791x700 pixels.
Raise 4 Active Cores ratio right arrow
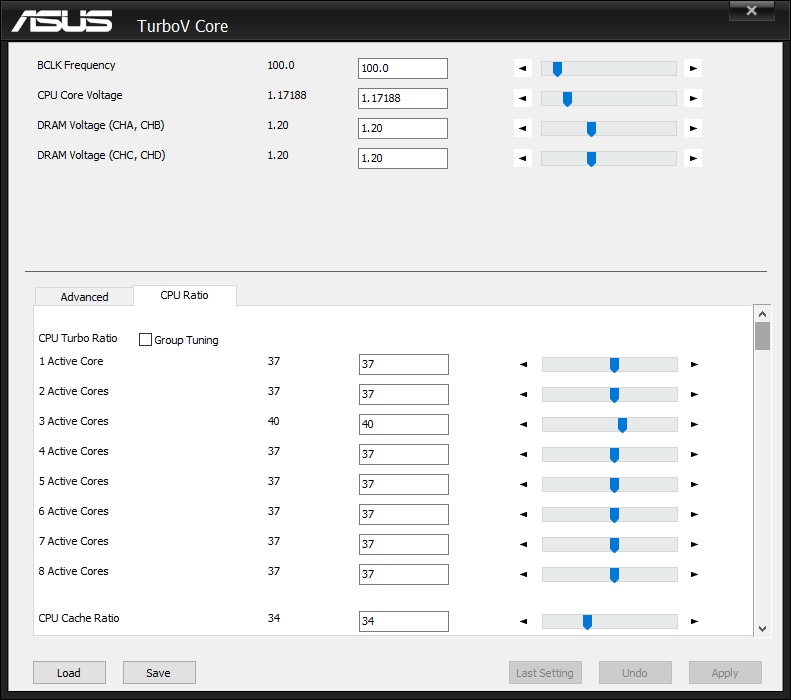coord(694,454)
